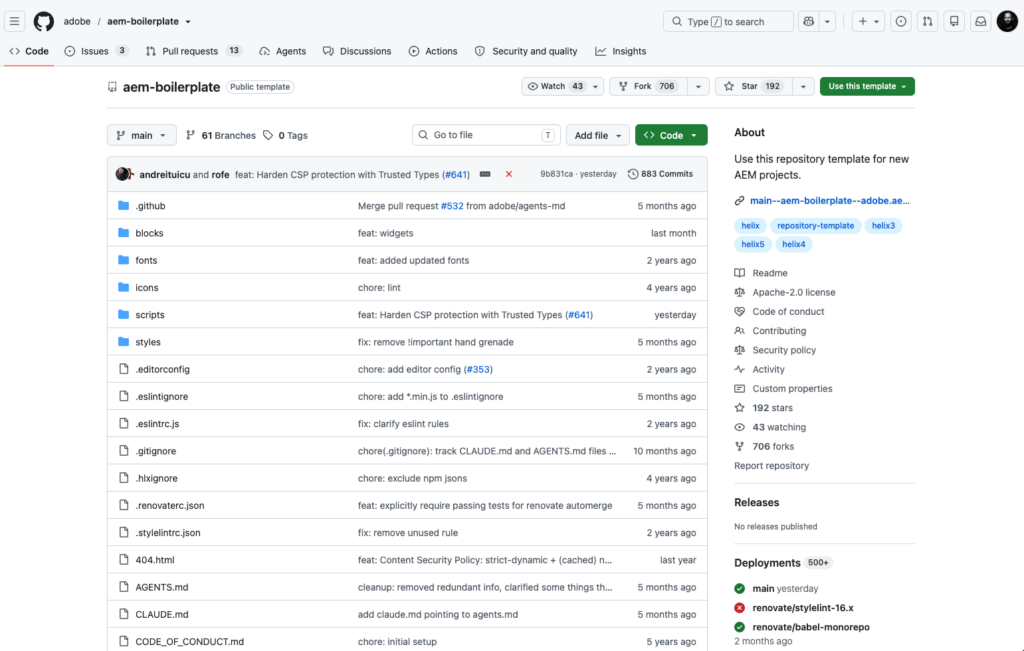Open the adobe/aem-boilerplate repository switcher dropdown
Image resolution: width=1024 pixels, height=651 pixels.
point(188,22)
